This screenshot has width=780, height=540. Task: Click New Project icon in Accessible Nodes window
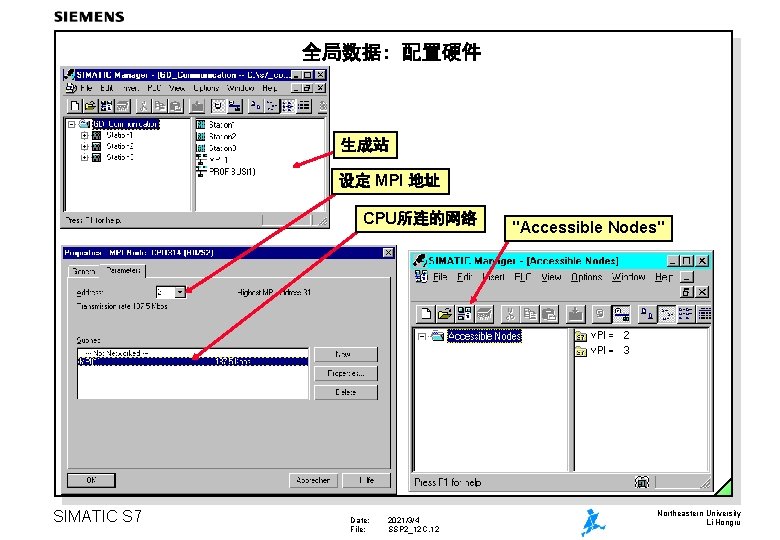[426, 313]
